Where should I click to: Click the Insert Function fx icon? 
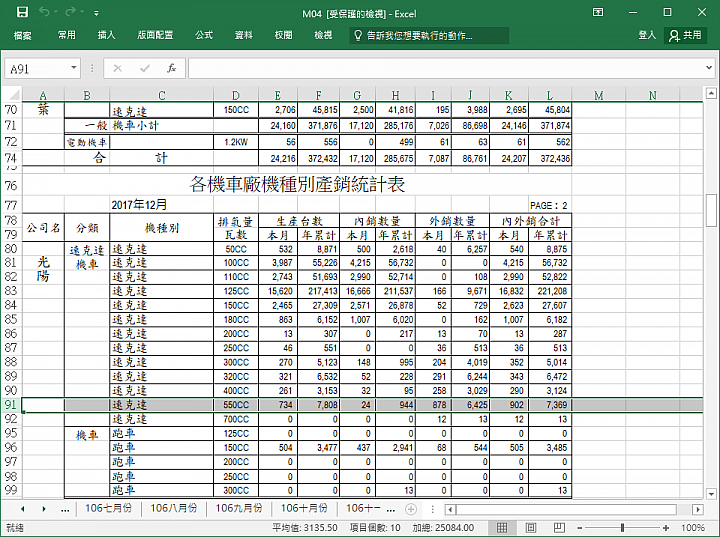(x=172, y=68)
